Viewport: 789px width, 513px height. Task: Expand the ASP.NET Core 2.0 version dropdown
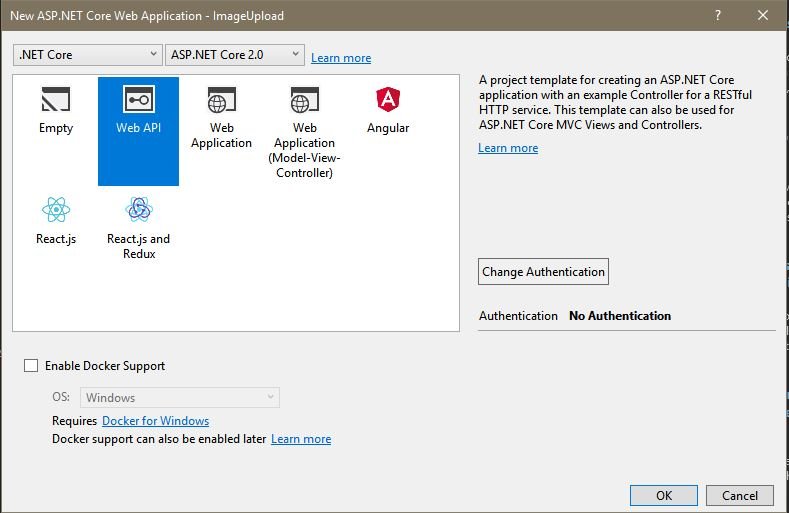pos(235,54)
